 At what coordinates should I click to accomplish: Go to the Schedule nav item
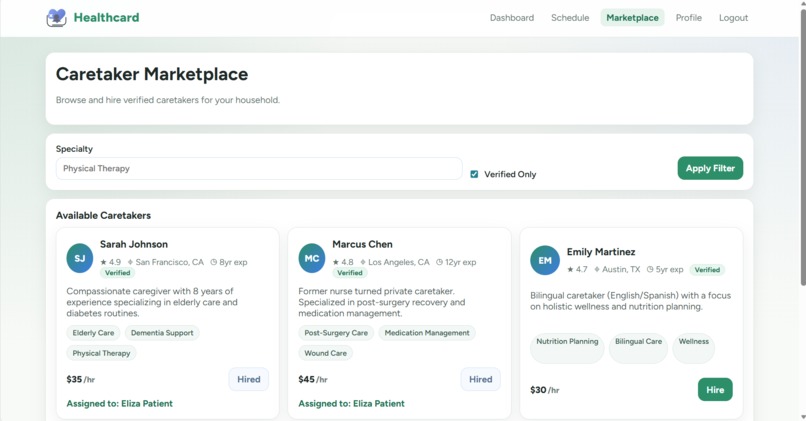click(570, 18)
